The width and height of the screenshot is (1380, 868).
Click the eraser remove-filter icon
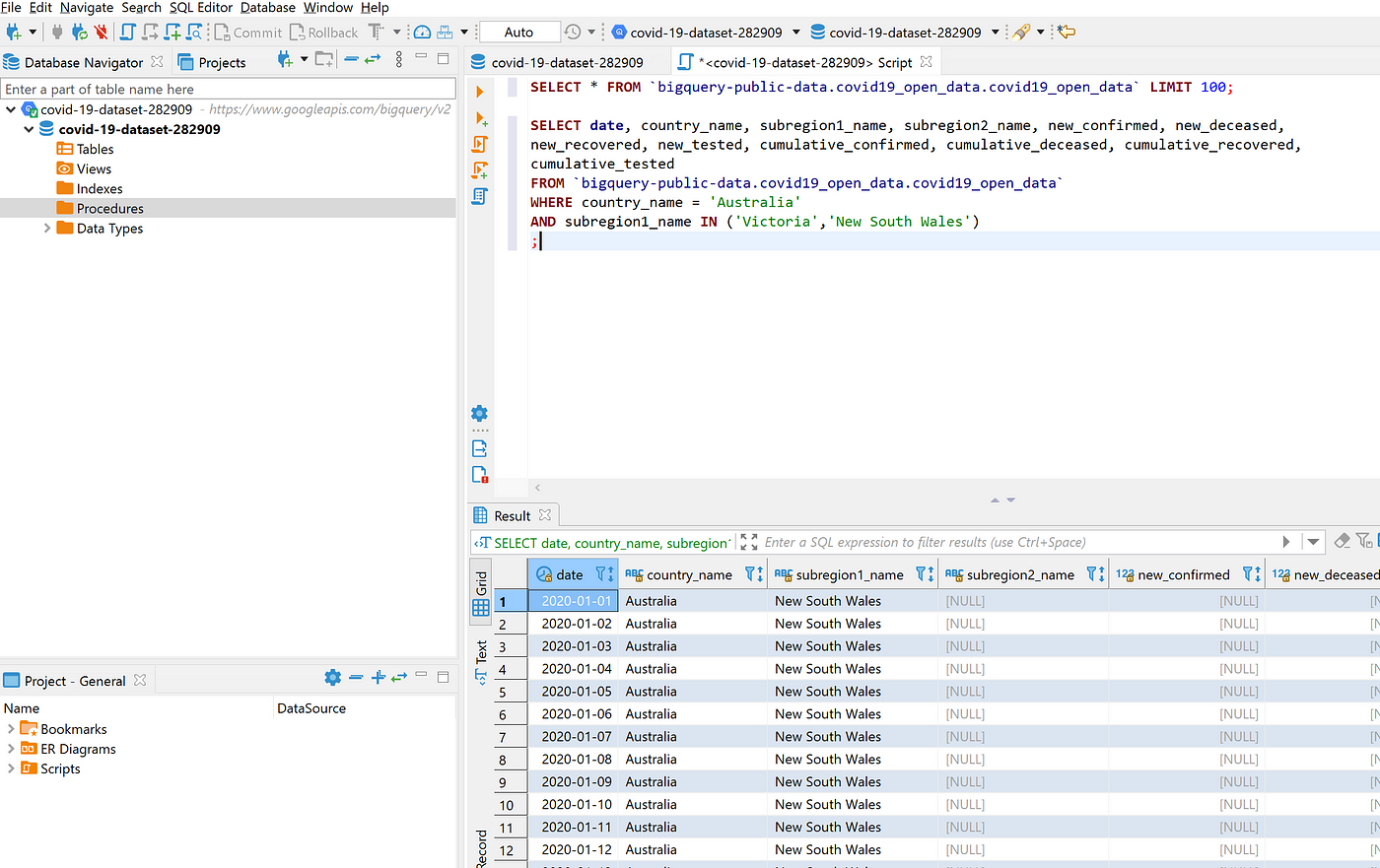pyautogui.click(x=1342, y=541)
